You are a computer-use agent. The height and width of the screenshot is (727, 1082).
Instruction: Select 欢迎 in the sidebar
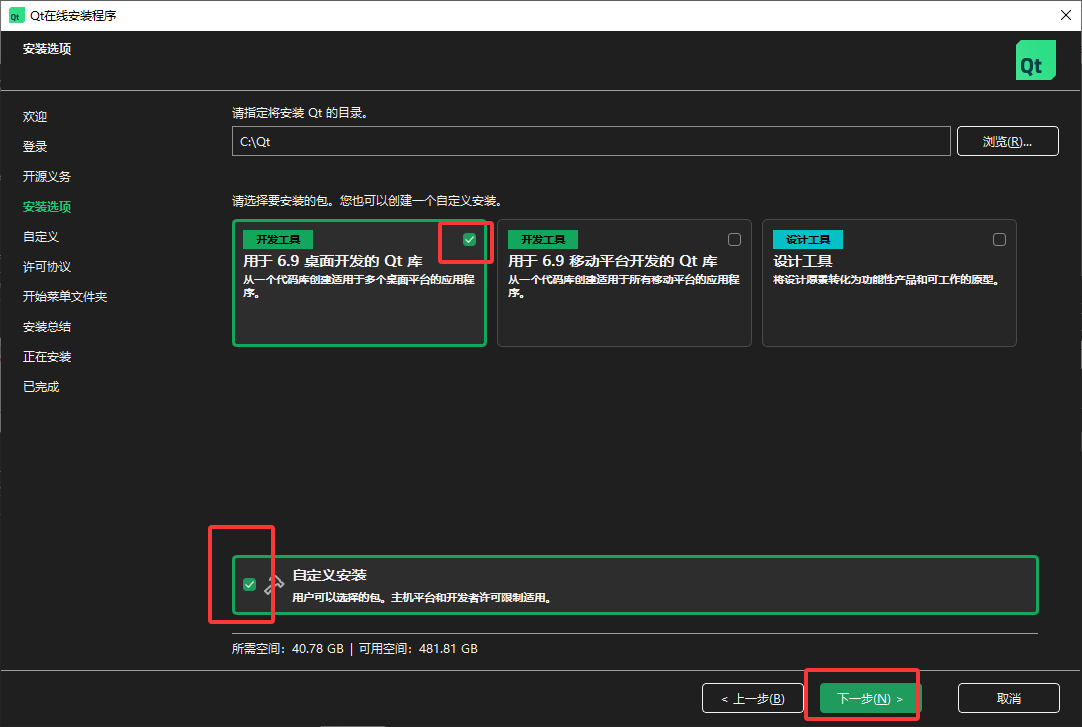35,116
